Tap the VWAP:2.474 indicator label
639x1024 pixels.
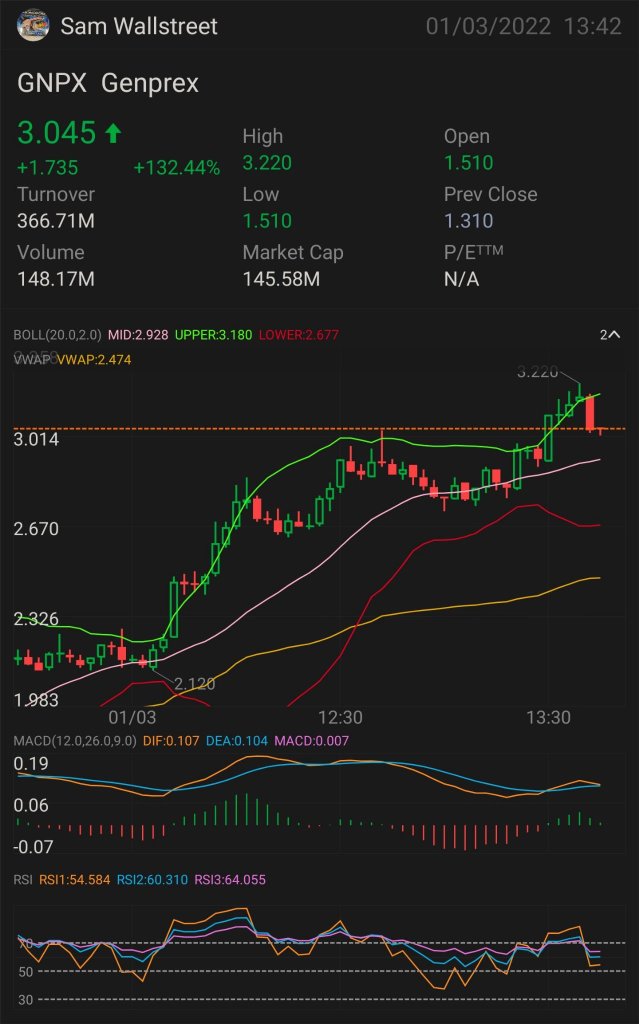[94, 359]
